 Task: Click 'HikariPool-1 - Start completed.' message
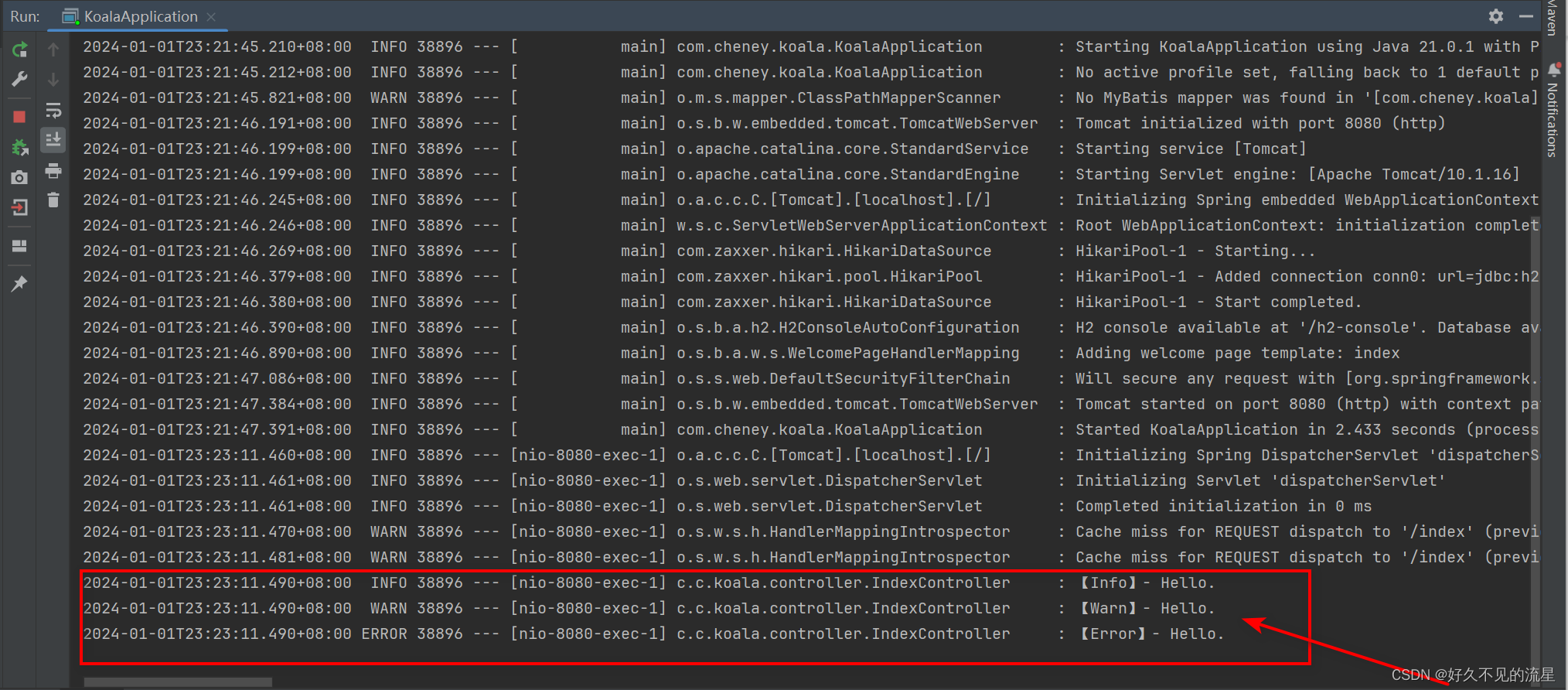click(x=1219, y=302)
